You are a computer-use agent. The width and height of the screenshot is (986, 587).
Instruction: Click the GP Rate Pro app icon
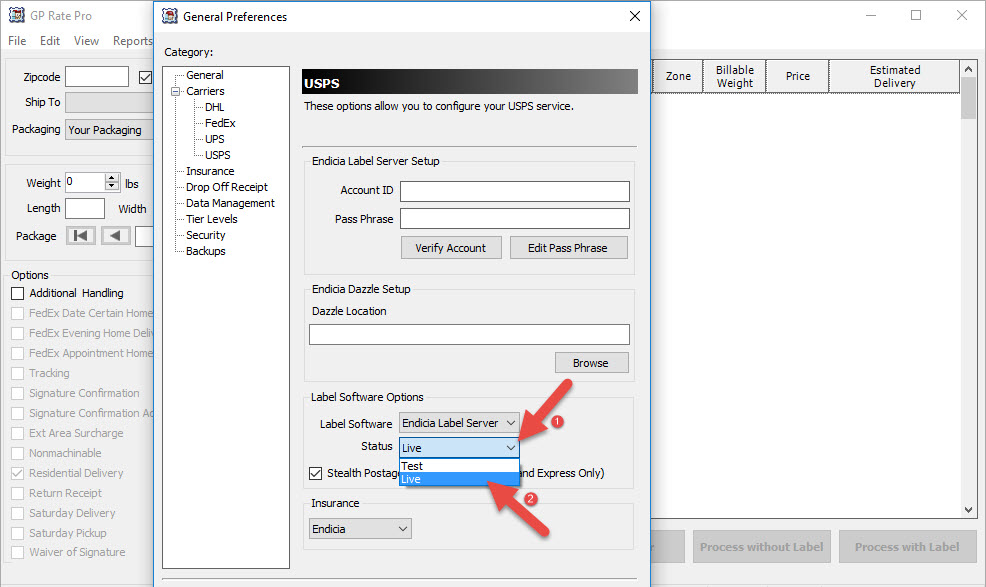17,15
